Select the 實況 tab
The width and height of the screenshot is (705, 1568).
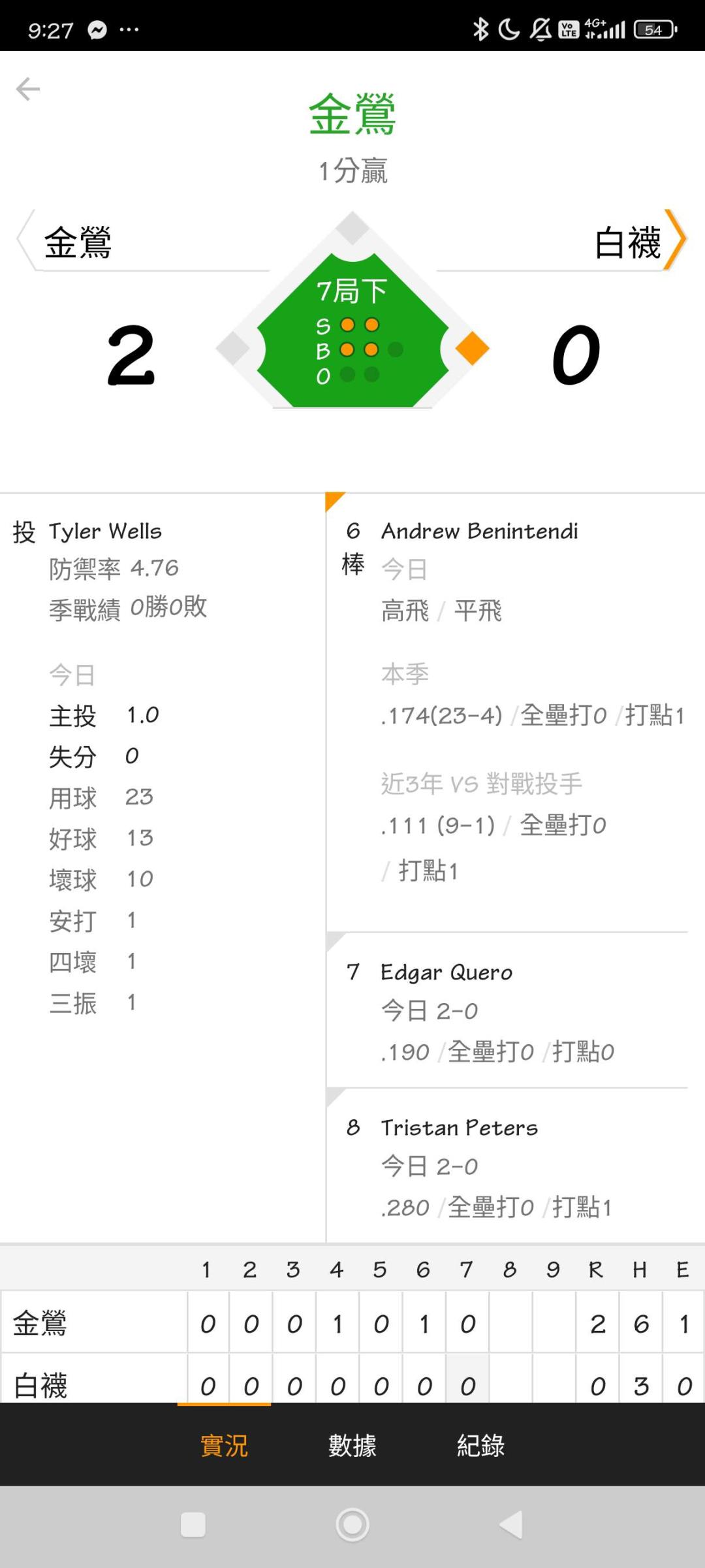[x=224, y=1445]
